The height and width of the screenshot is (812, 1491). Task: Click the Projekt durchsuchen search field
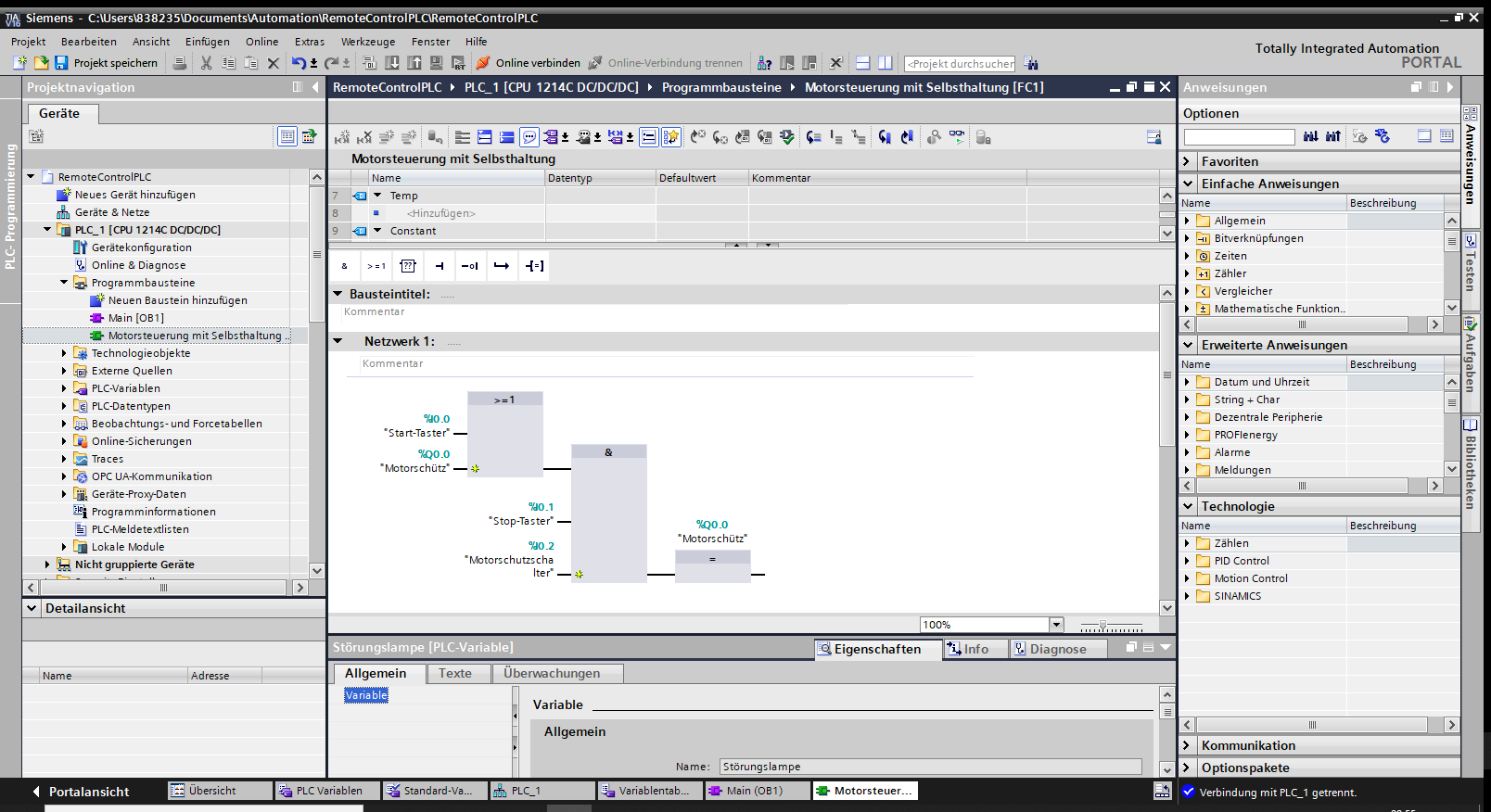[x=960, y=64]
